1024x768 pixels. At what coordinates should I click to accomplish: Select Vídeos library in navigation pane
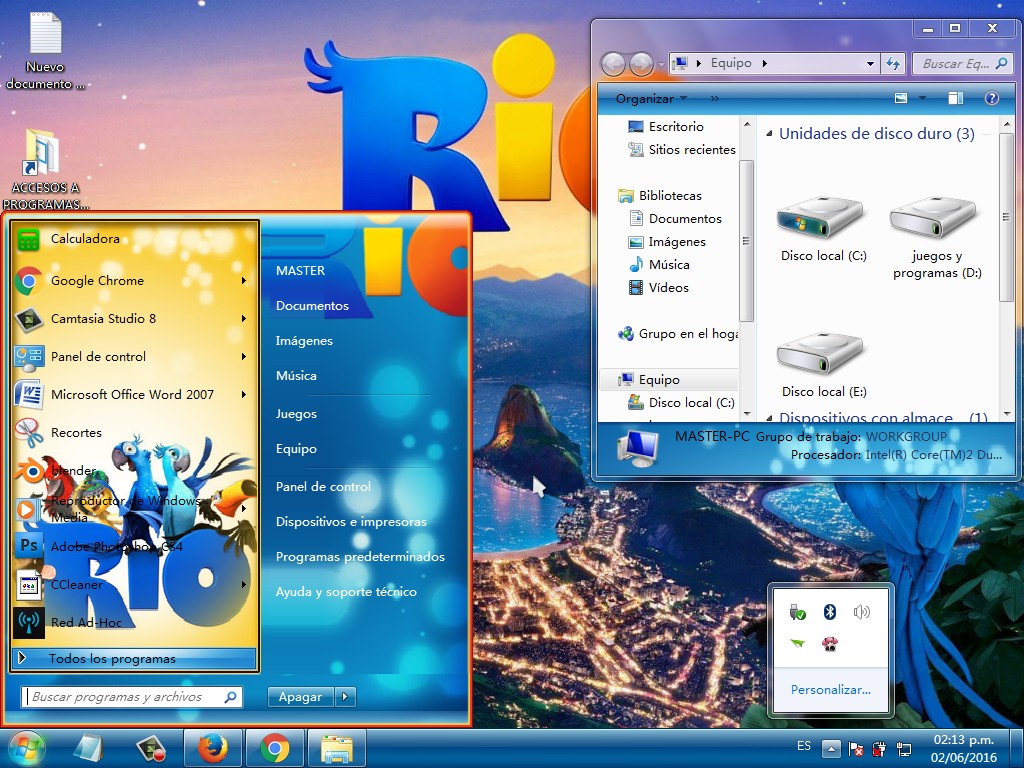658,287
